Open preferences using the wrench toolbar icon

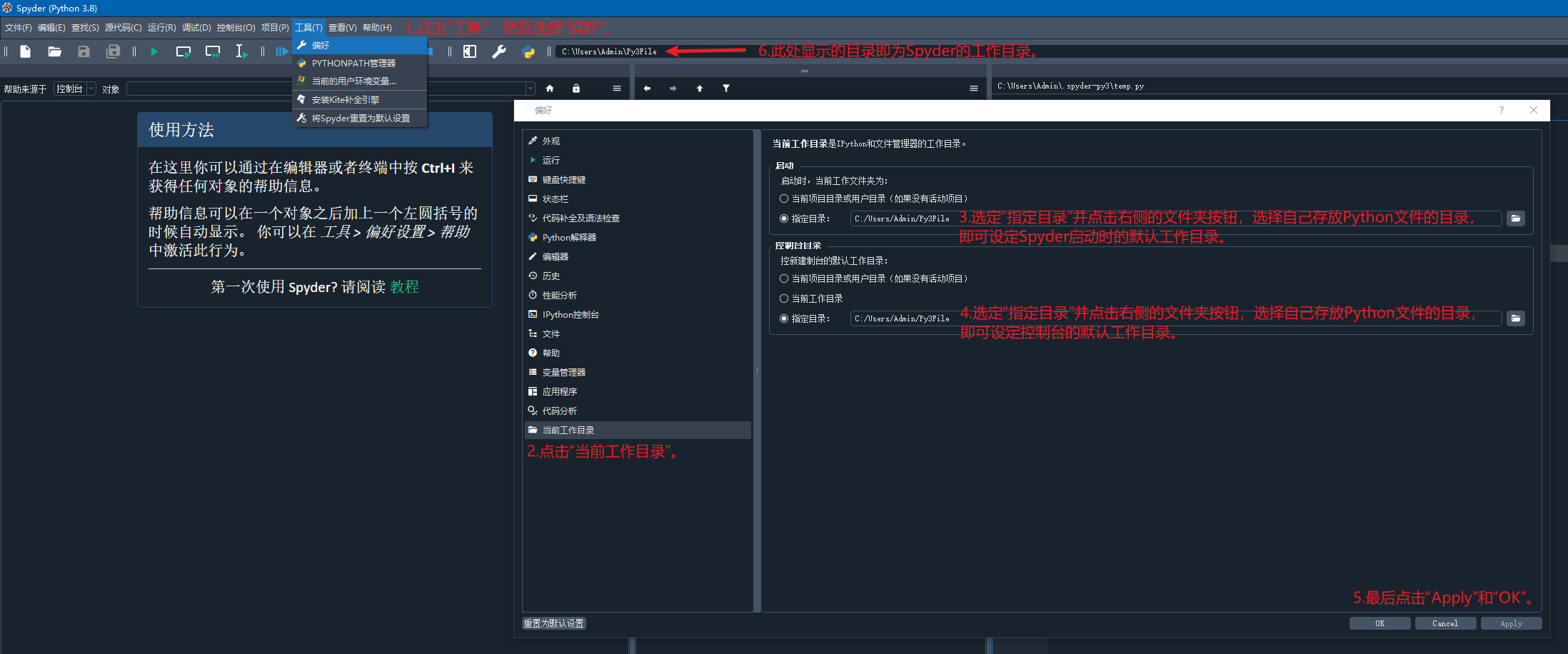coord(499,51)
